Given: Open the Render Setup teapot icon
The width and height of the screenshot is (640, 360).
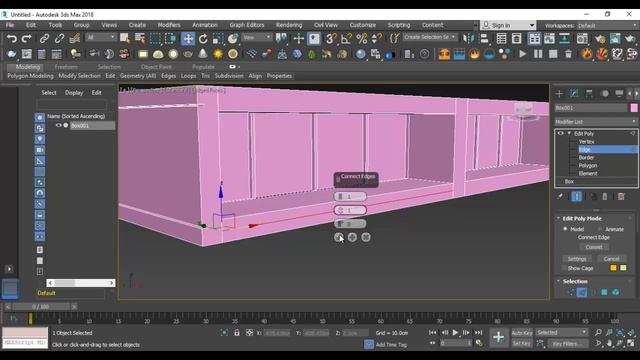Looking at the screenshot, I should click(600, 39).
